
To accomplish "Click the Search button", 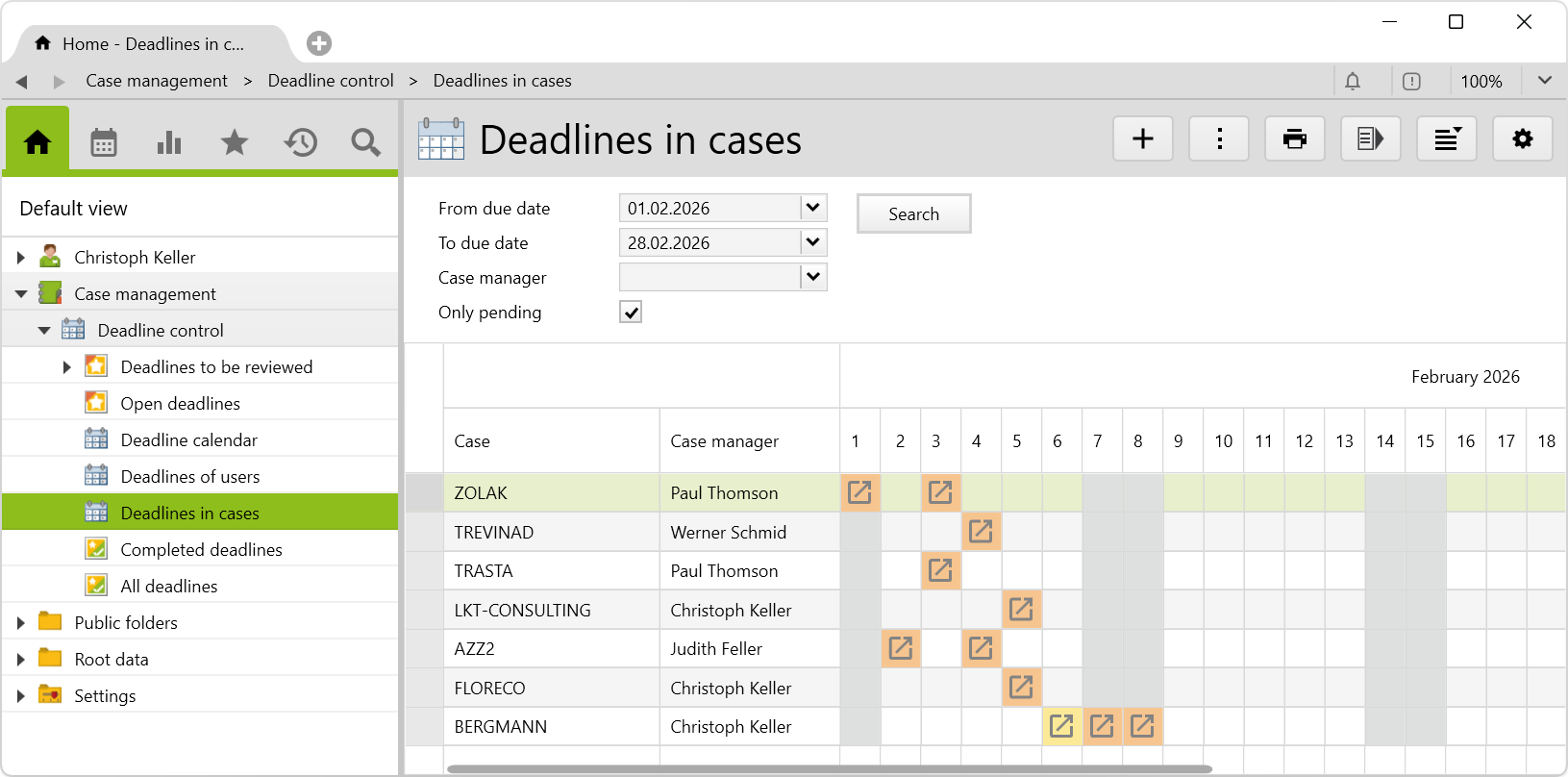I will point(913,213).
